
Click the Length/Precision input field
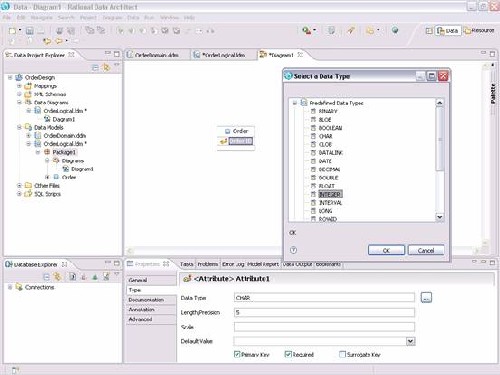tap(324, 312)
